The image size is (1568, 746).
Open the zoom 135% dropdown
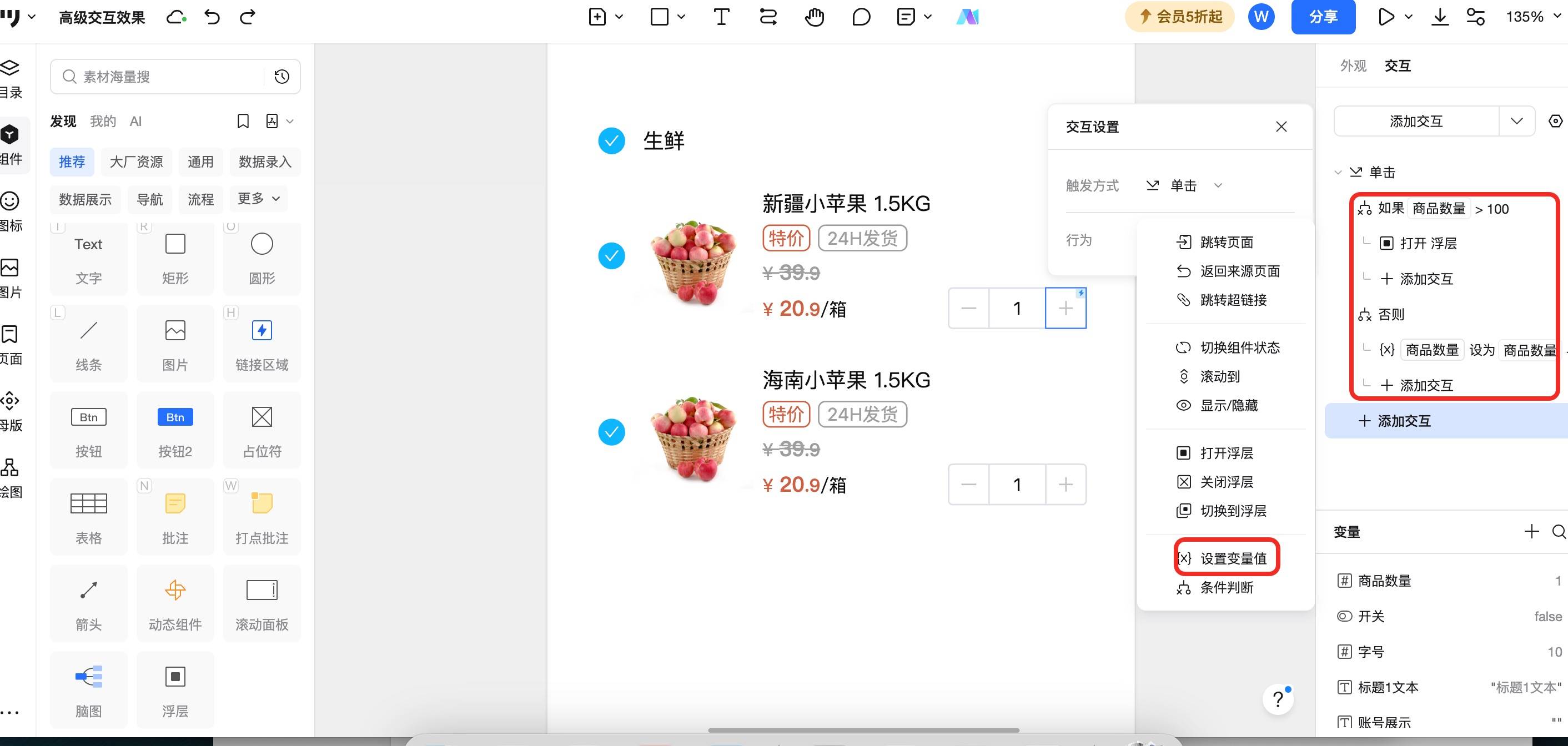tap(1534, 17)
